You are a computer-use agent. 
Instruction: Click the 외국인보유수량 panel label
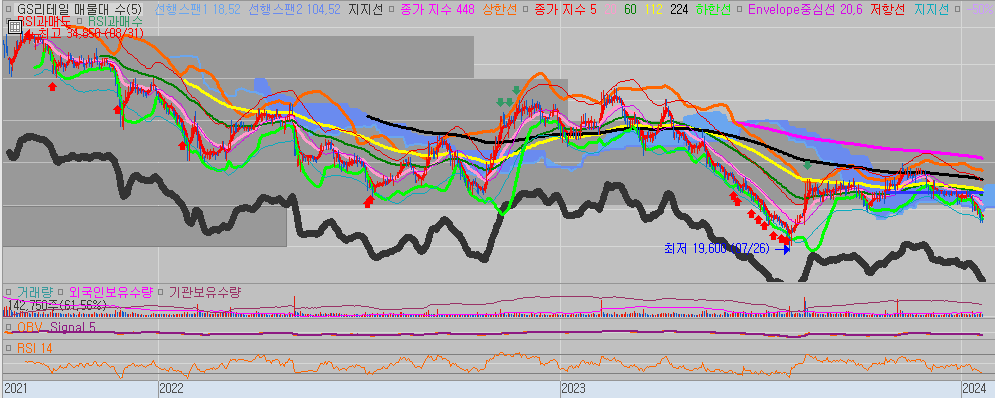(x=112, y=292)
